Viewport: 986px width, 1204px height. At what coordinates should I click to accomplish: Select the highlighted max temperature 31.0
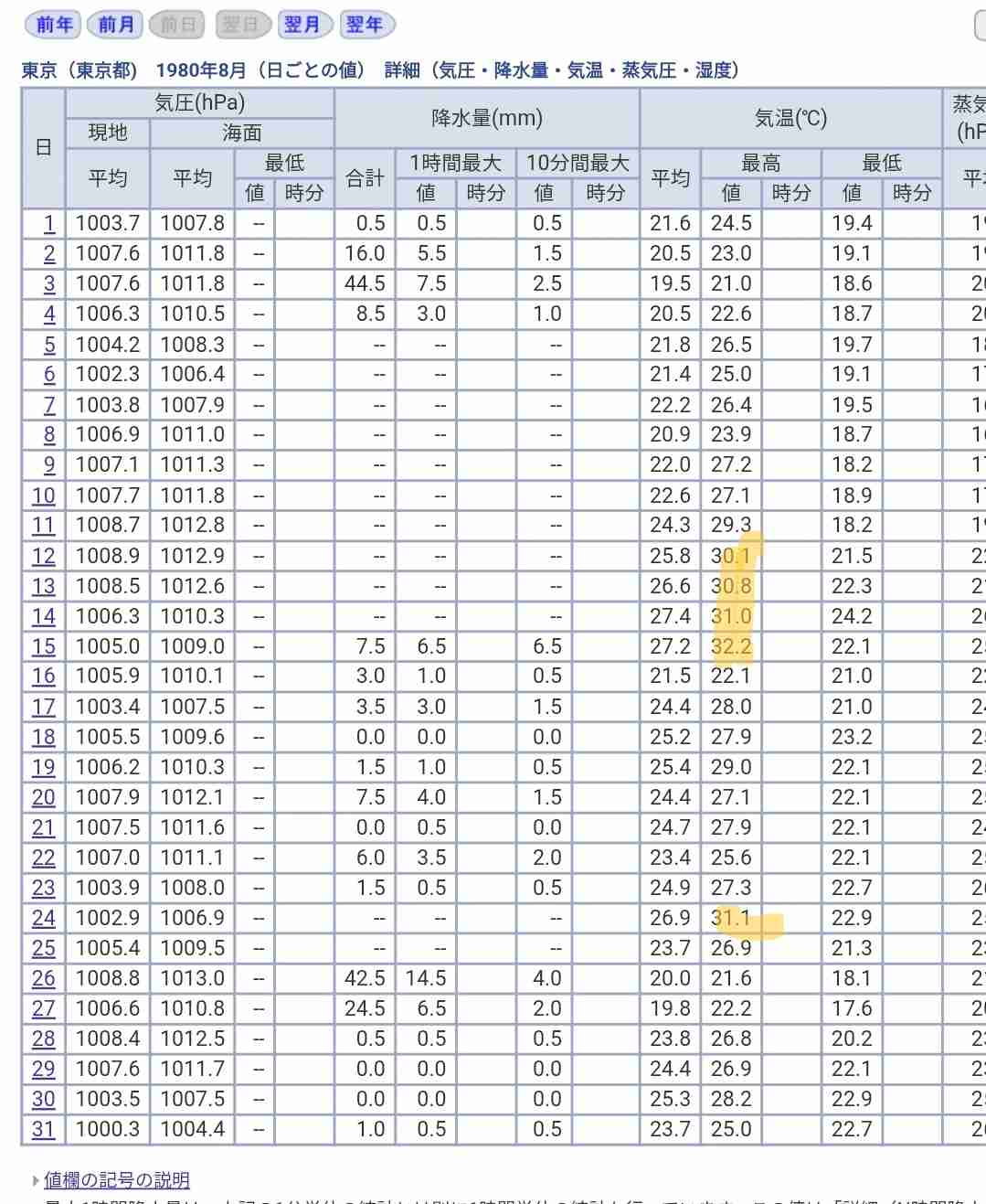pyautogui.click(x=731, y=616)
